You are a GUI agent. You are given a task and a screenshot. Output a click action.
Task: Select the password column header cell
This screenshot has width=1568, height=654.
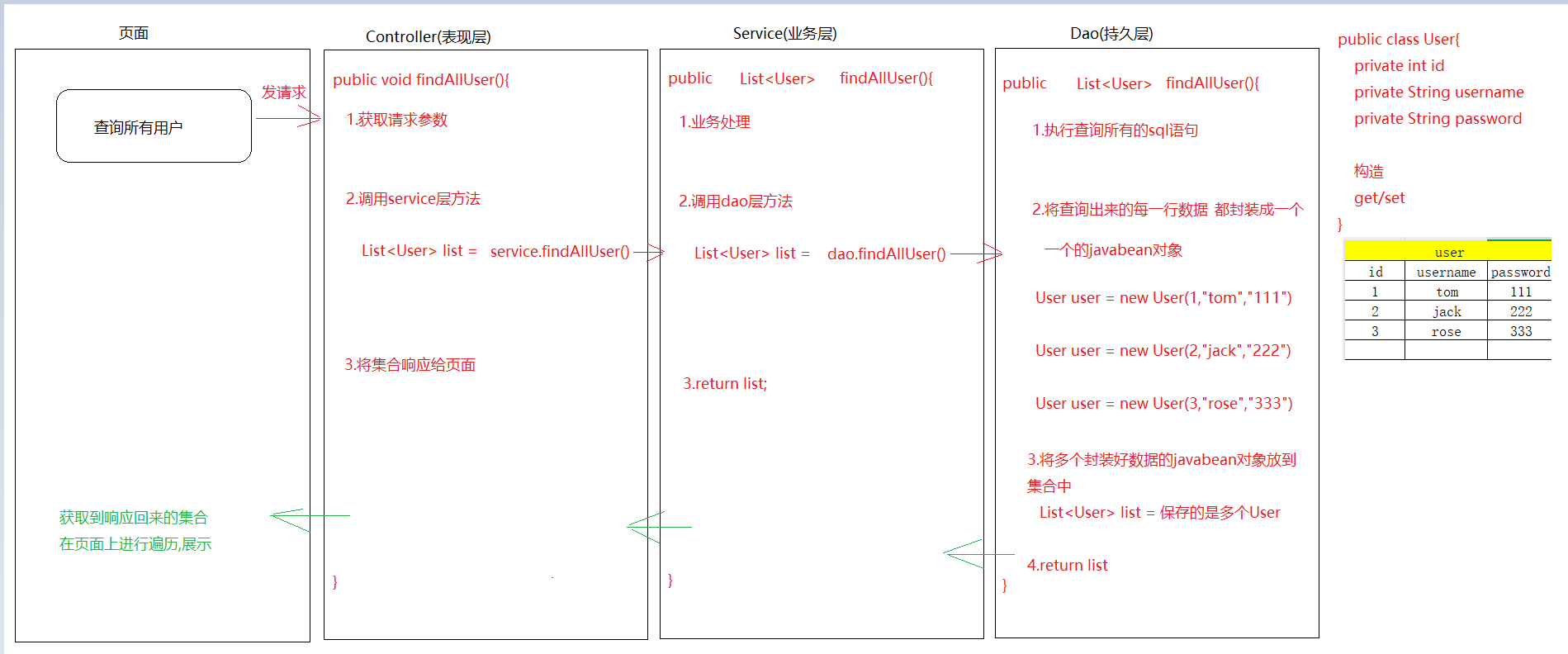pyautogui.click(x=1519, y=272)
